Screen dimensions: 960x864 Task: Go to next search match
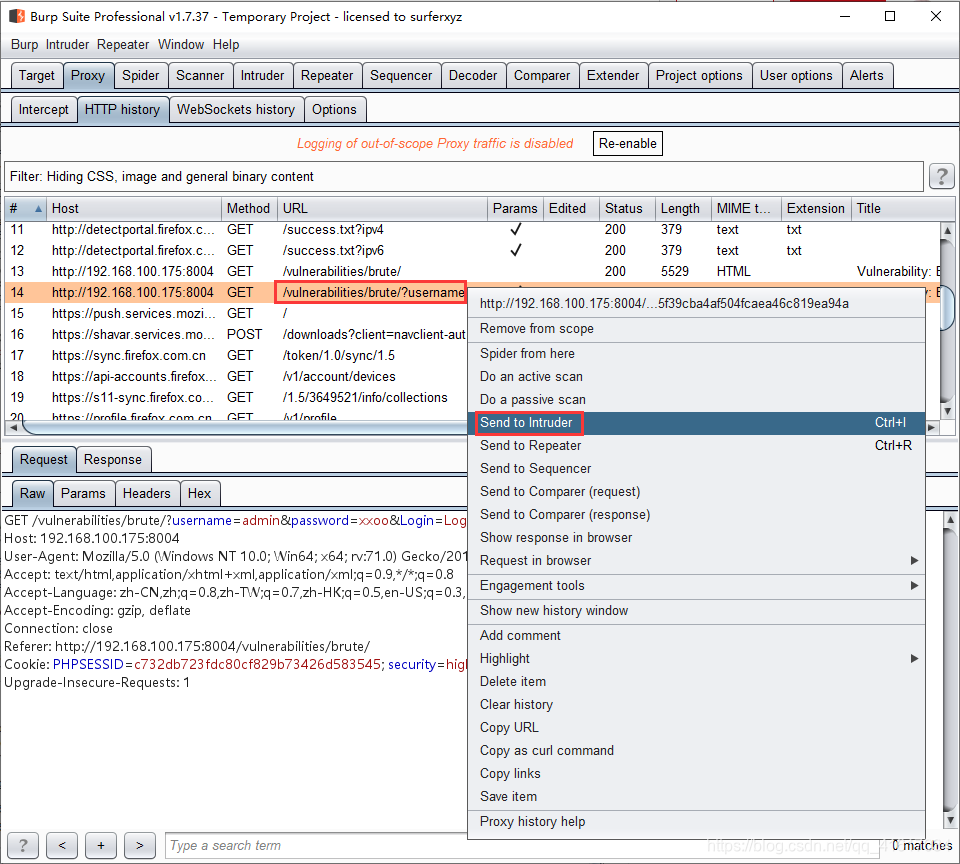point(140,846)
